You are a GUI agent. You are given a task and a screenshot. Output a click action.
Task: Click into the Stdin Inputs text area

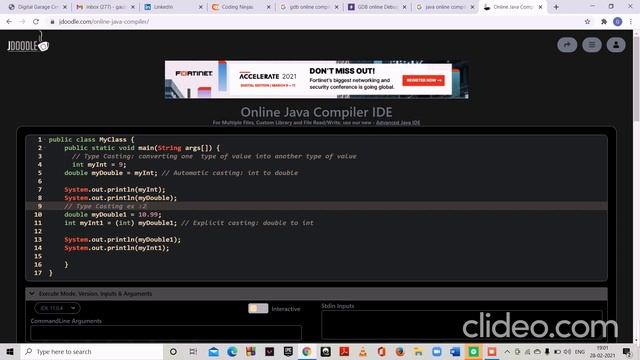(462, 324)
